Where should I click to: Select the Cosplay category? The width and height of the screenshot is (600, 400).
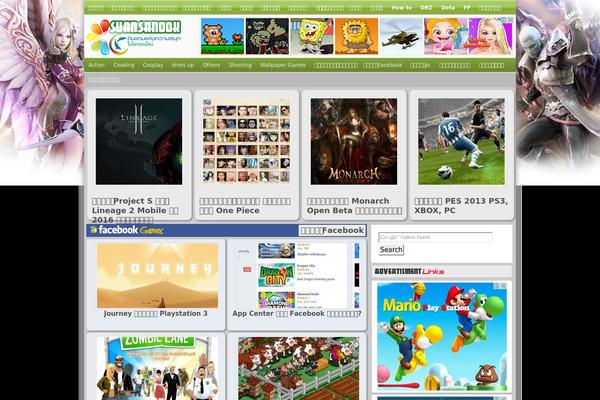153,65
